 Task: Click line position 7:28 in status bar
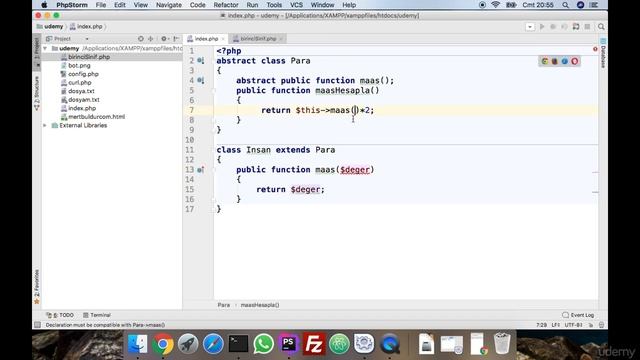541,325
